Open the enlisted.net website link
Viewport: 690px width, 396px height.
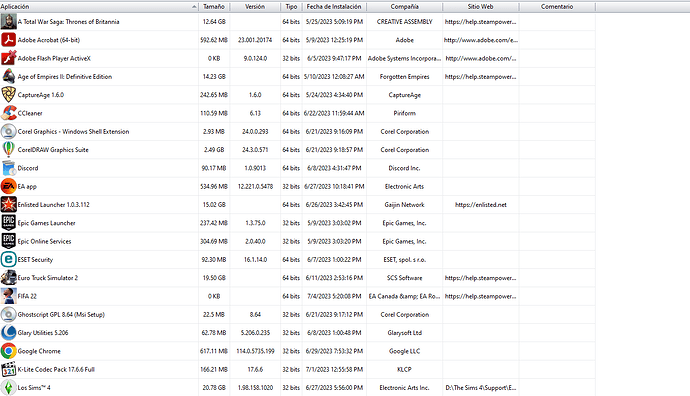[481, 205]
